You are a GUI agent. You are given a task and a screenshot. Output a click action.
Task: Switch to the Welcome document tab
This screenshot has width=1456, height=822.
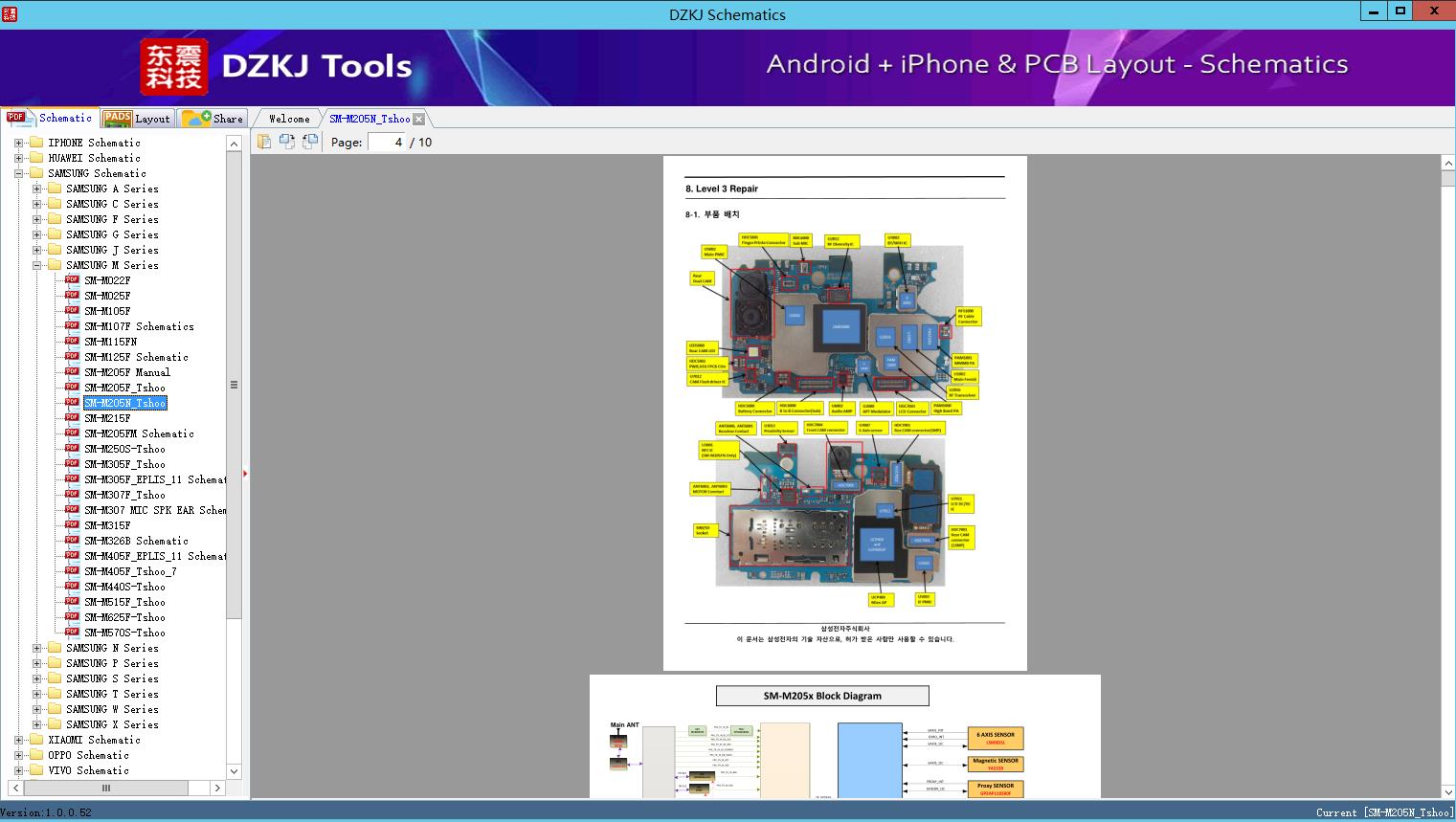pyautogui.click(x=289, y=119)
